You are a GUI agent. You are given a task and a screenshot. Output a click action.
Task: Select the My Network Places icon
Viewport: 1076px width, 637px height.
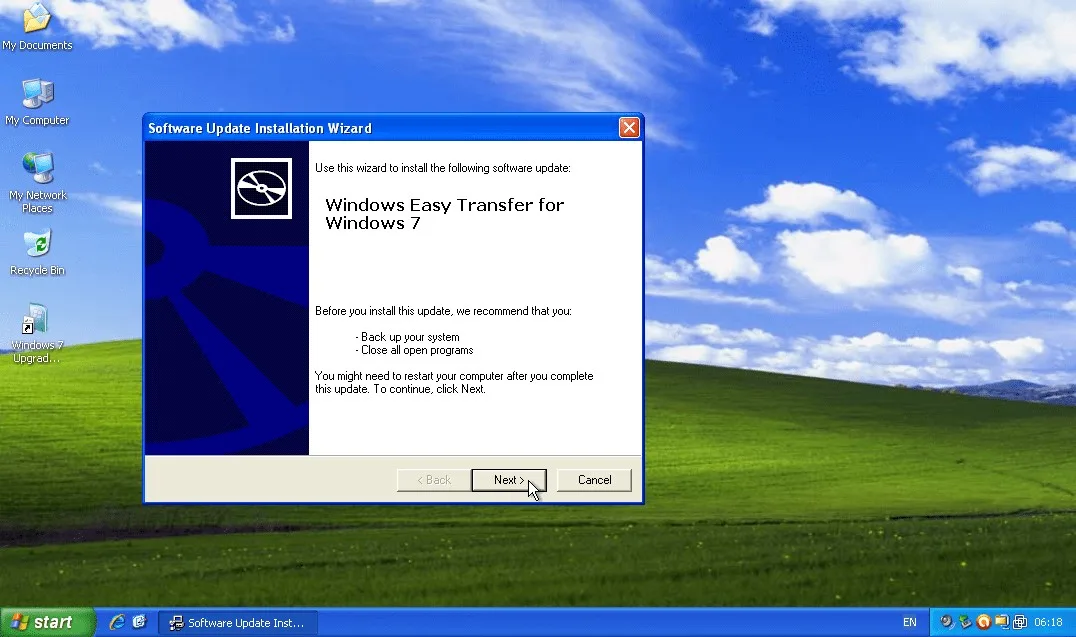37,183
